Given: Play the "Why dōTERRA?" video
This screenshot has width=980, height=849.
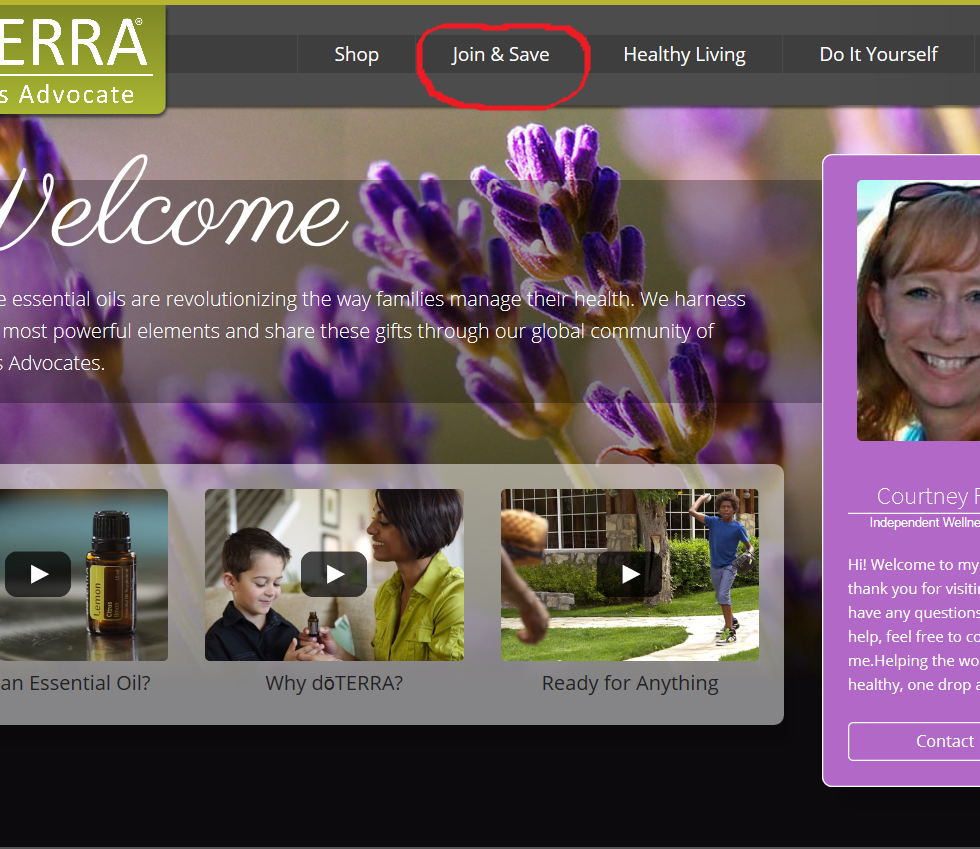Looking at the screenshot, I should [x=334, y=574].
